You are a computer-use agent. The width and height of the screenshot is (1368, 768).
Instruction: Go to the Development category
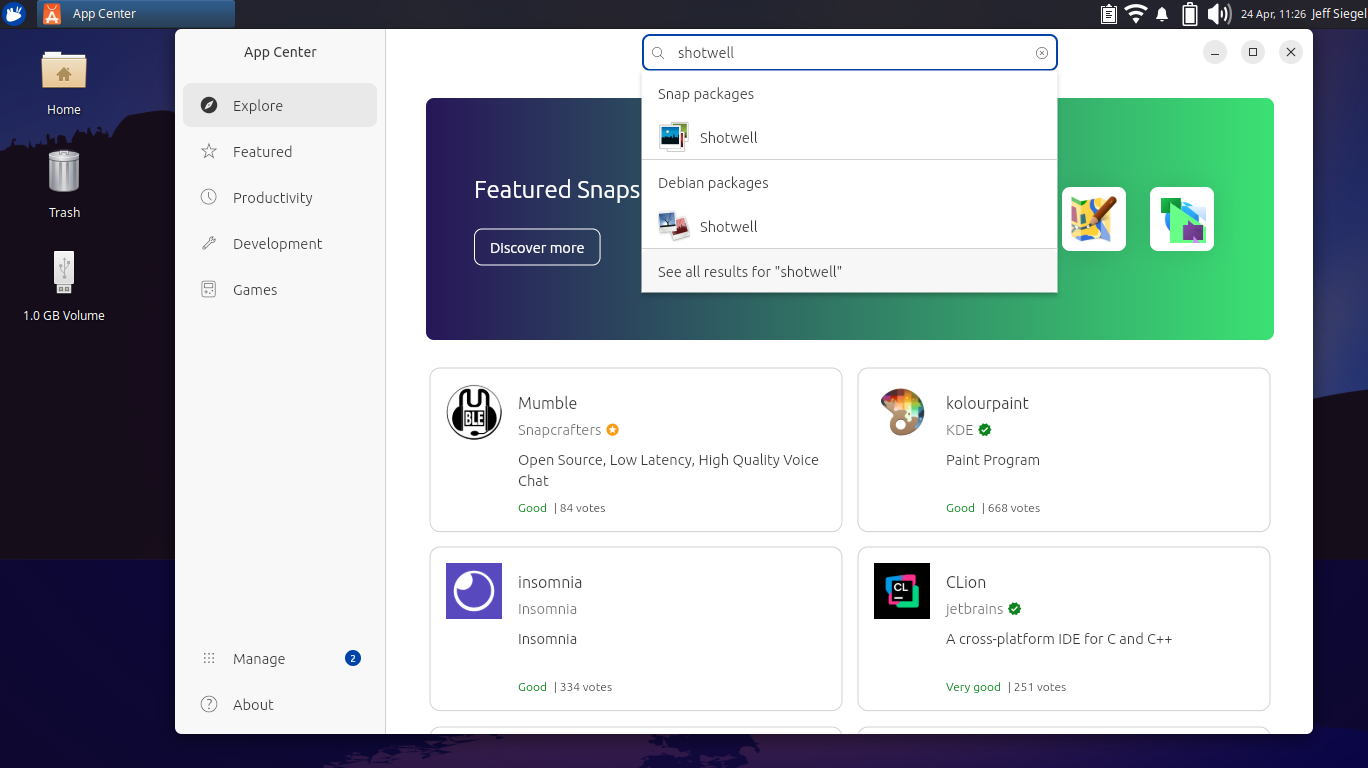280,243
